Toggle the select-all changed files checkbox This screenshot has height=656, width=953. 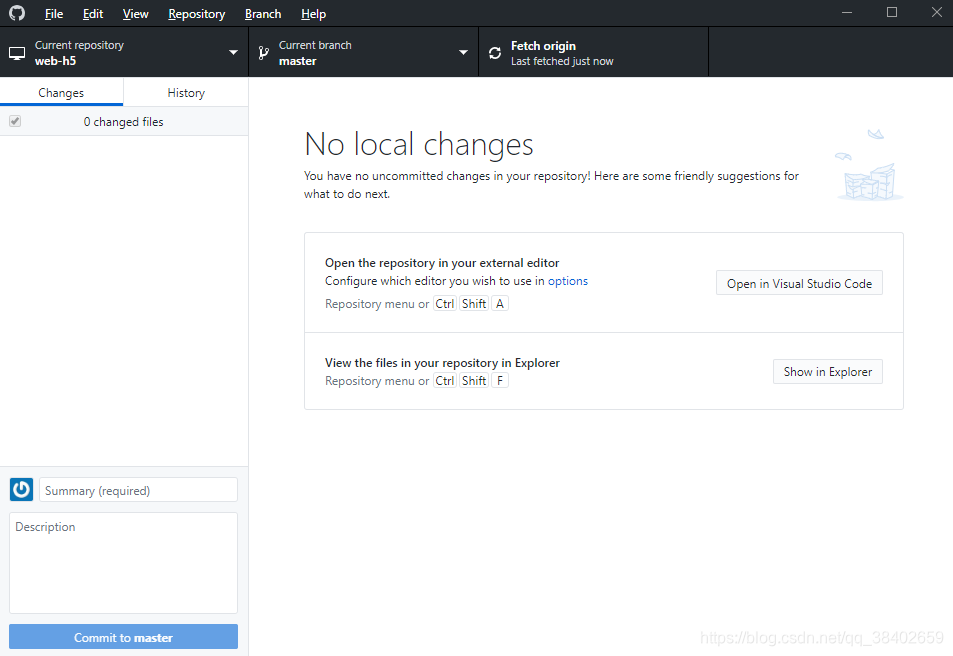click(x=15, y=121)
